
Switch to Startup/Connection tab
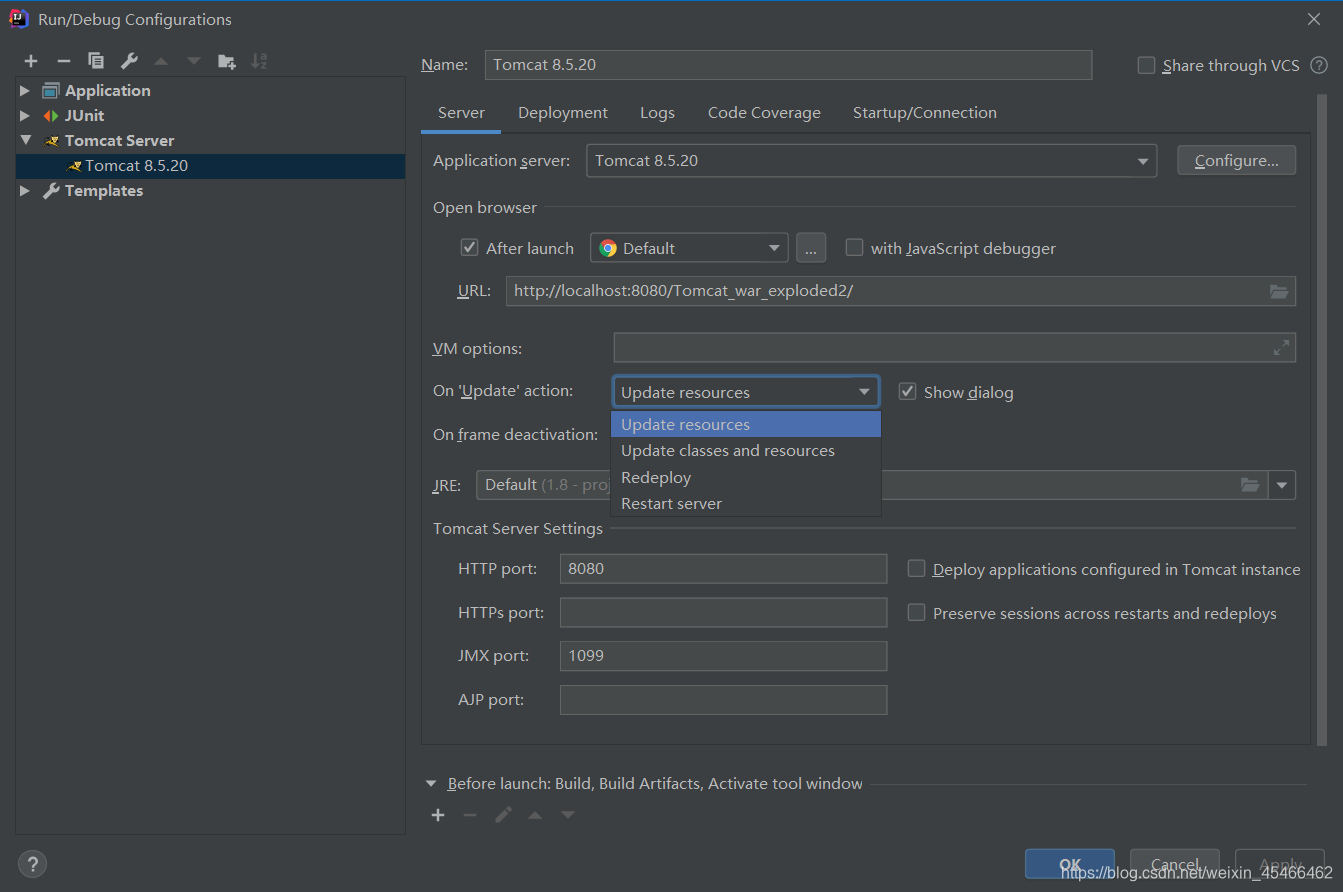[x=925, y=113]
